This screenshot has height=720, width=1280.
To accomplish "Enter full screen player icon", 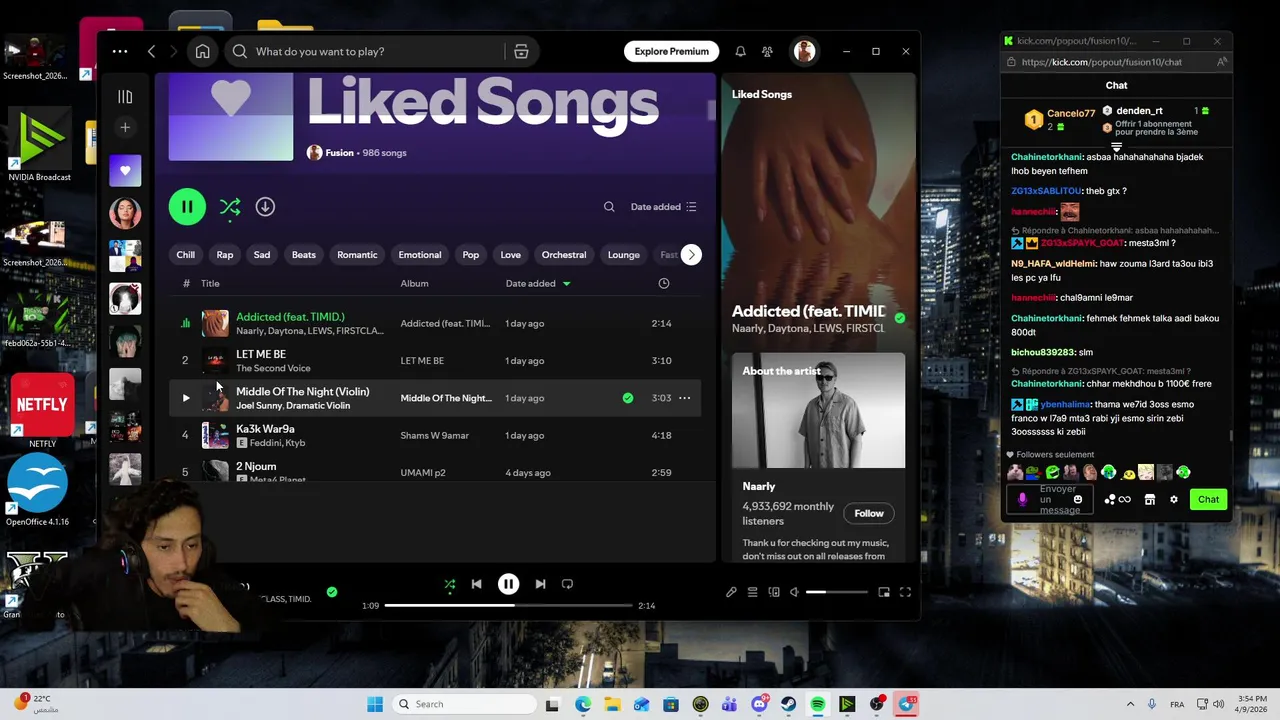I will [905, 592].
